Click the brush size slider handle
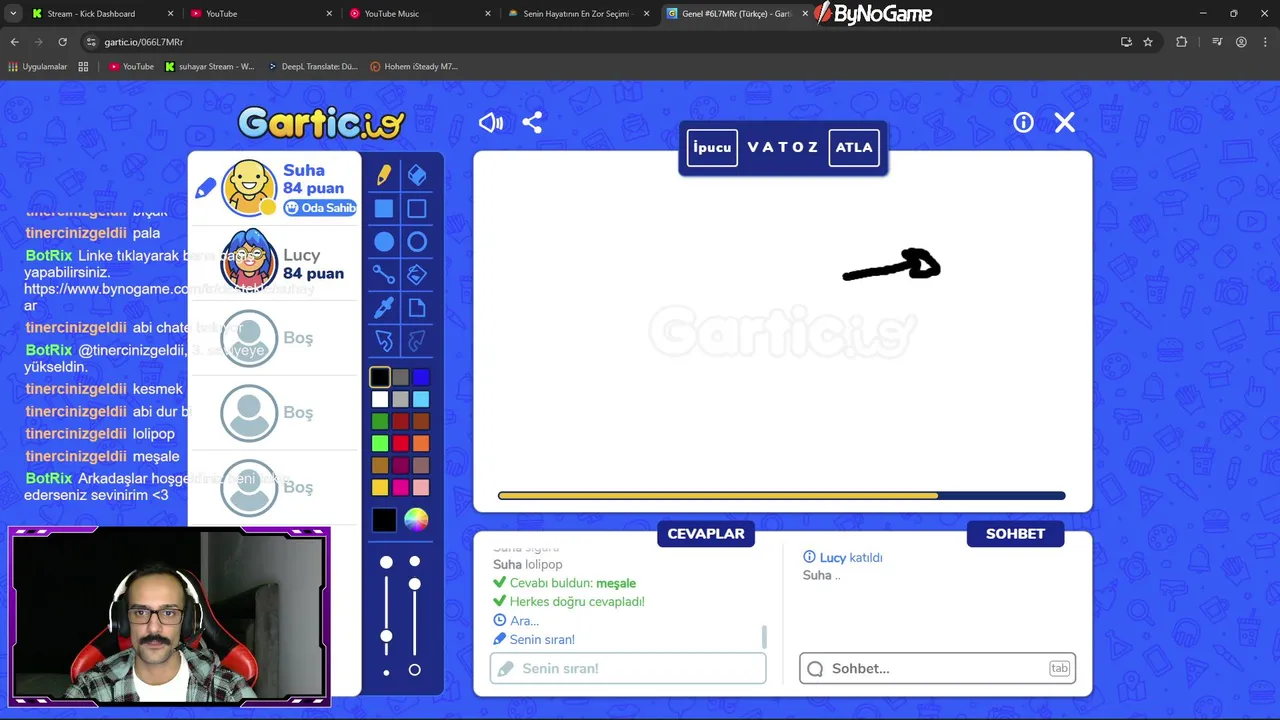The image size is (1280, 720). click(x=386, y=636)
